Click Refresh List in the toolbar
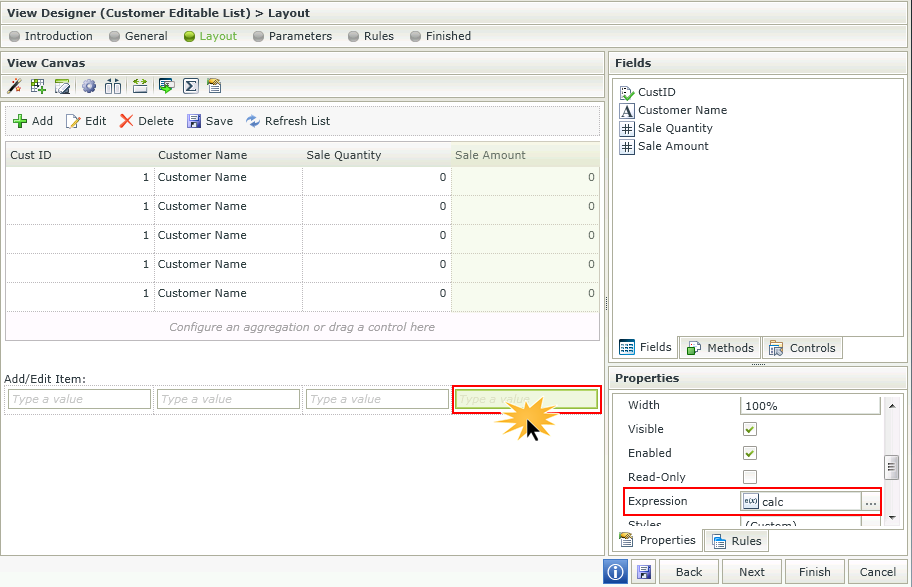 coord(288,121)
